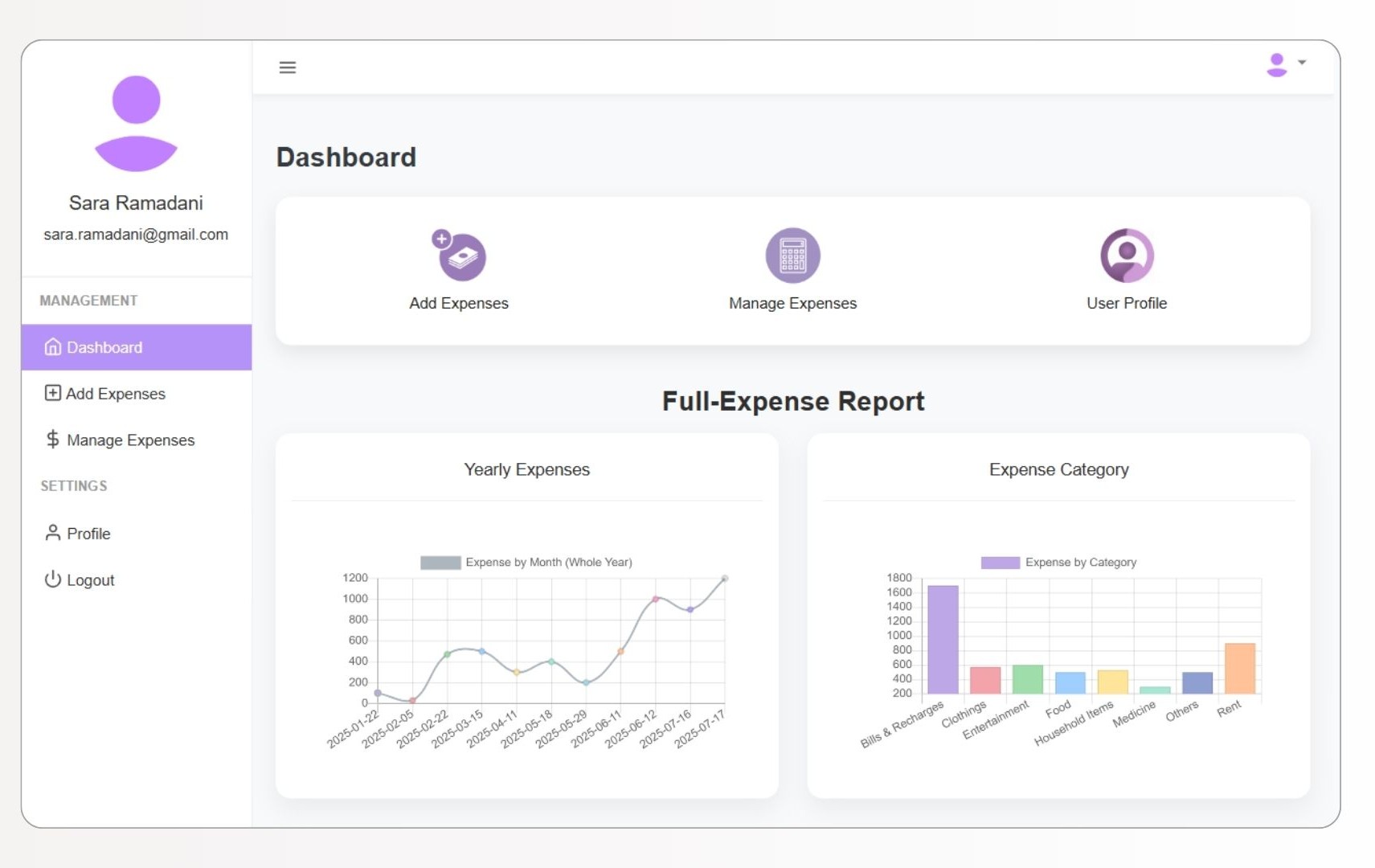This screenshot has width=1375, height=868.
Task: Click the Manage Expenses calculator icon
Action: 792,255
